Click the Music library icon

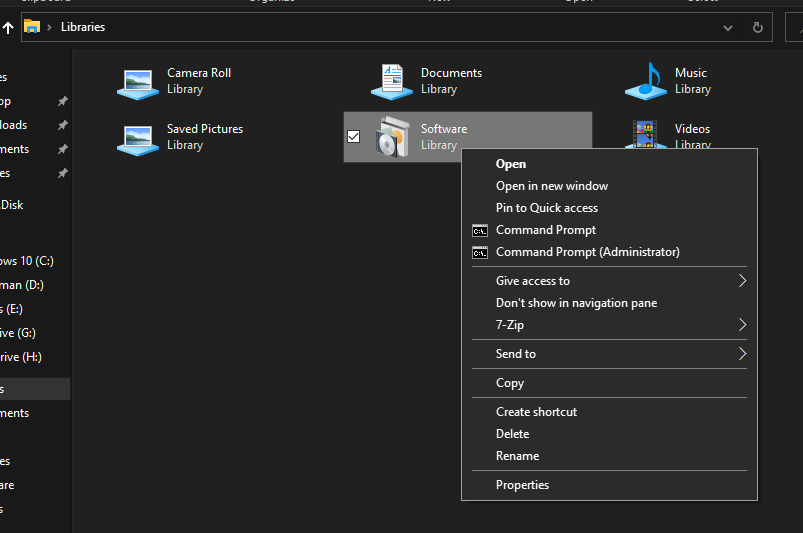pos(646,82)
